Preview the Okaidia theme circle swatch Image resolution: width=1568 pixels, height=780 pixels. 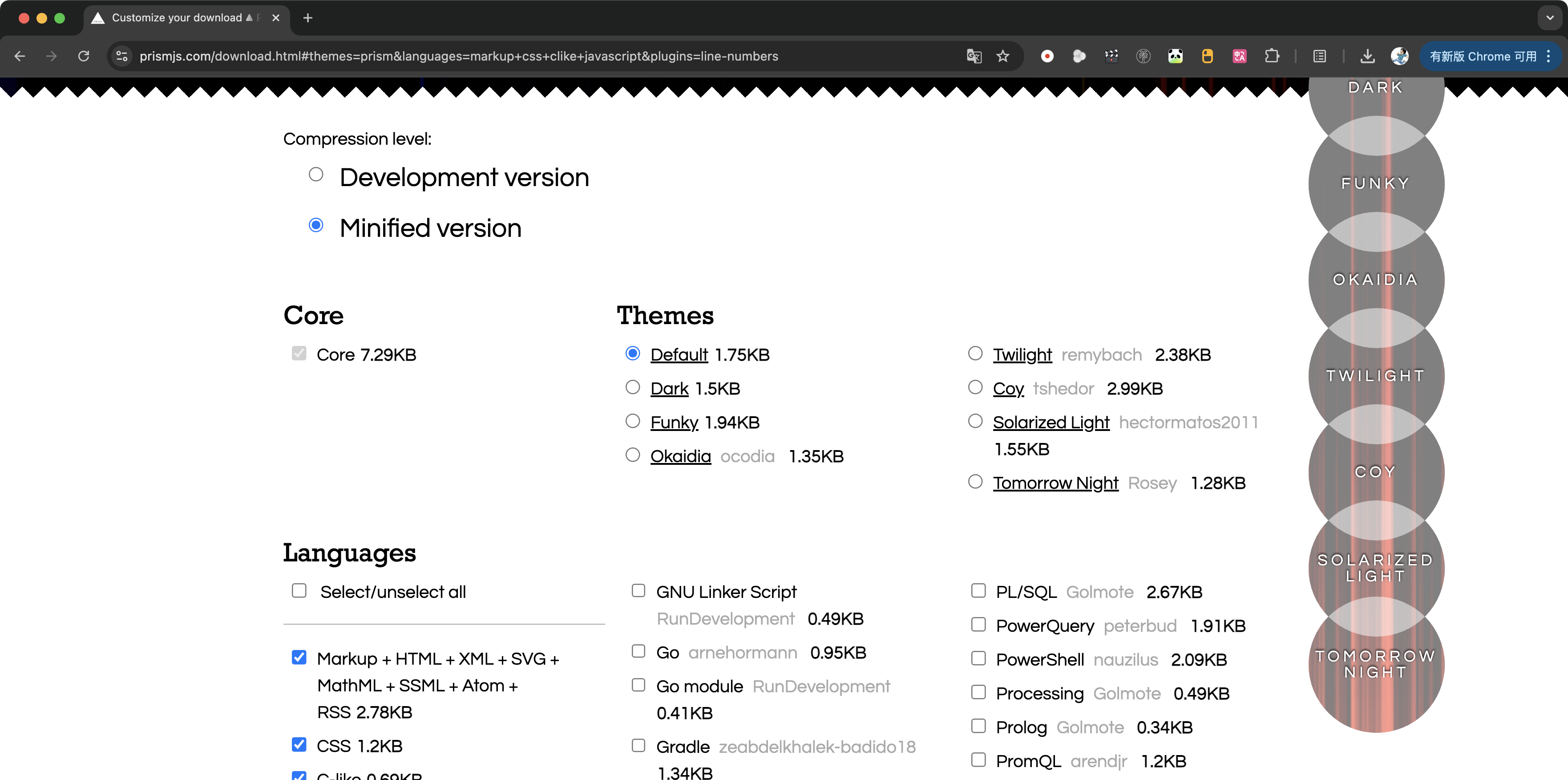click(x=1375, y=280)
